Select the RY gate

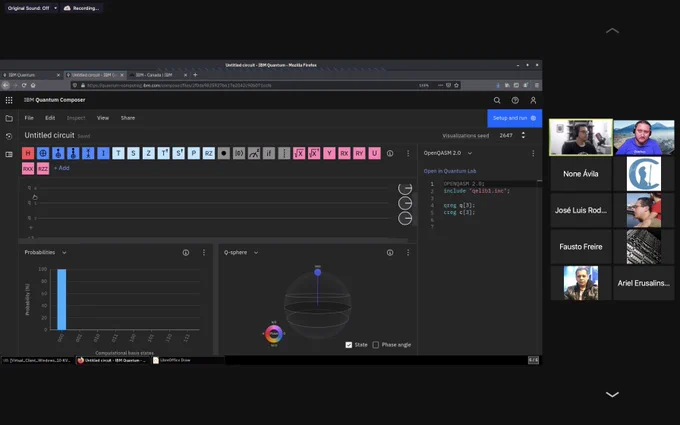coord(360,153)
